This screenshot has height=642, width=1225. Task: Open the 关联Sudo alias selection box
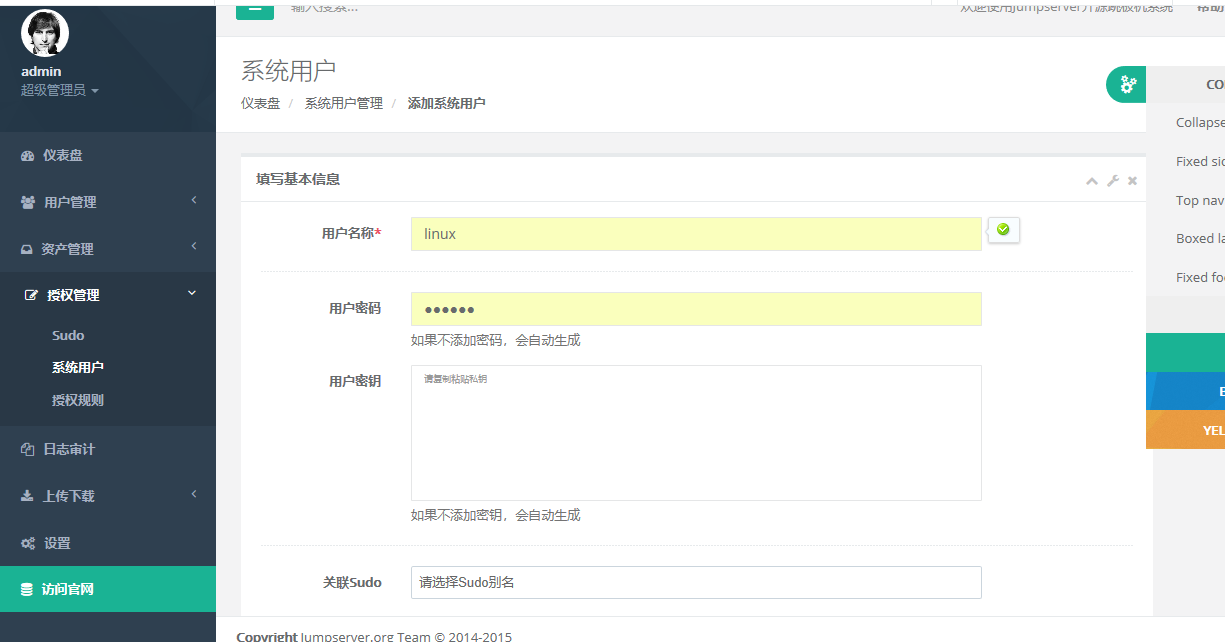click(696, 582)
